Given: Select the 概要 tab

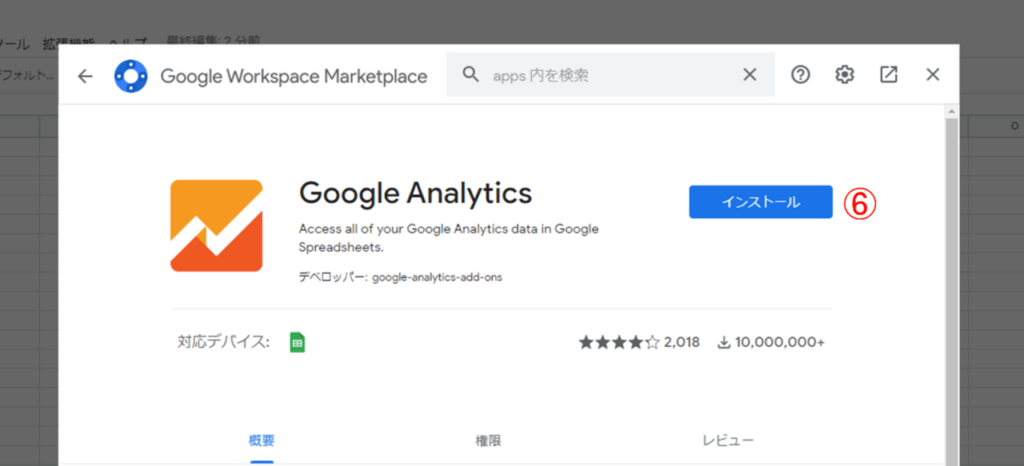Looking at the screenshot, I should tap(262, 440).
